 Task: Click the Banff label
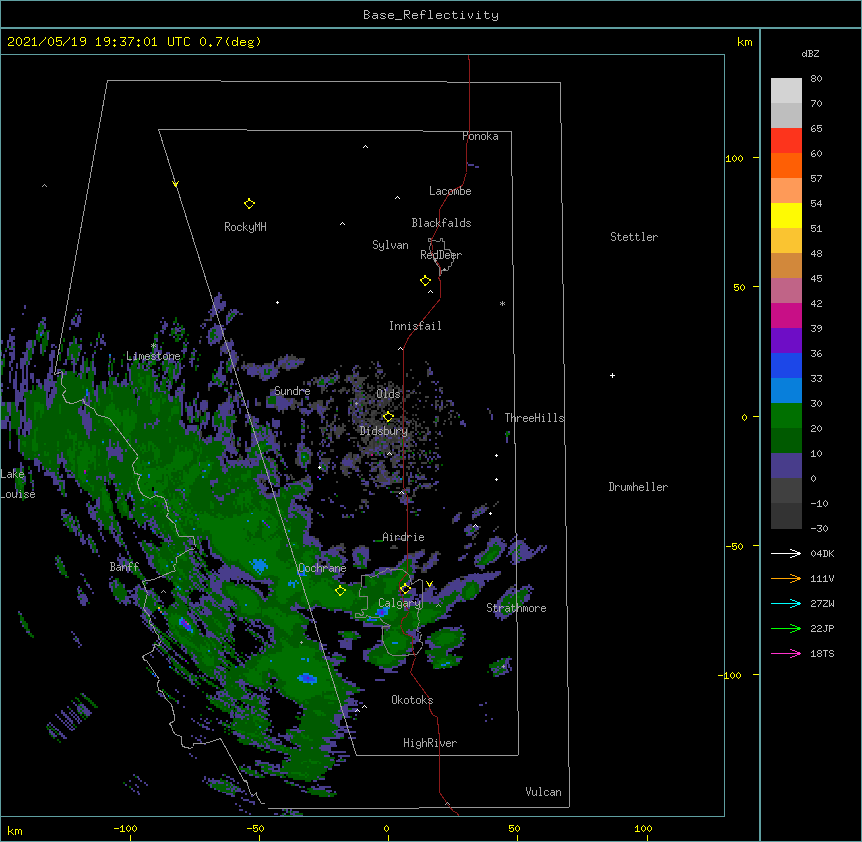(124, 567)
